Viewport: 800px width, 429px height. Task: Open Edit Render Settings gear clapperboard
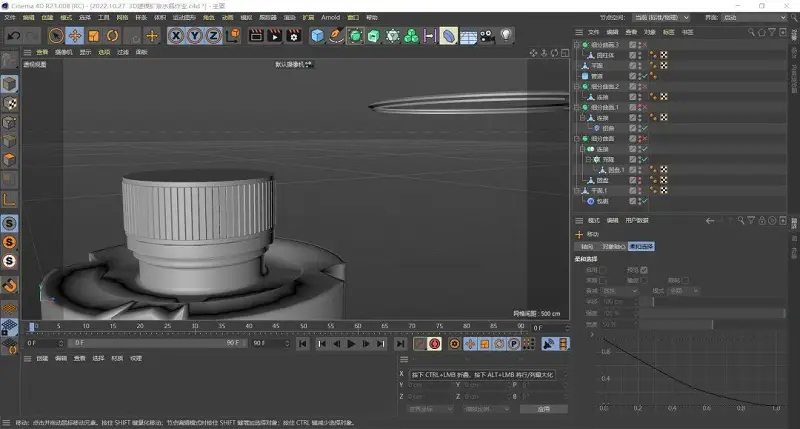(294, 36)
